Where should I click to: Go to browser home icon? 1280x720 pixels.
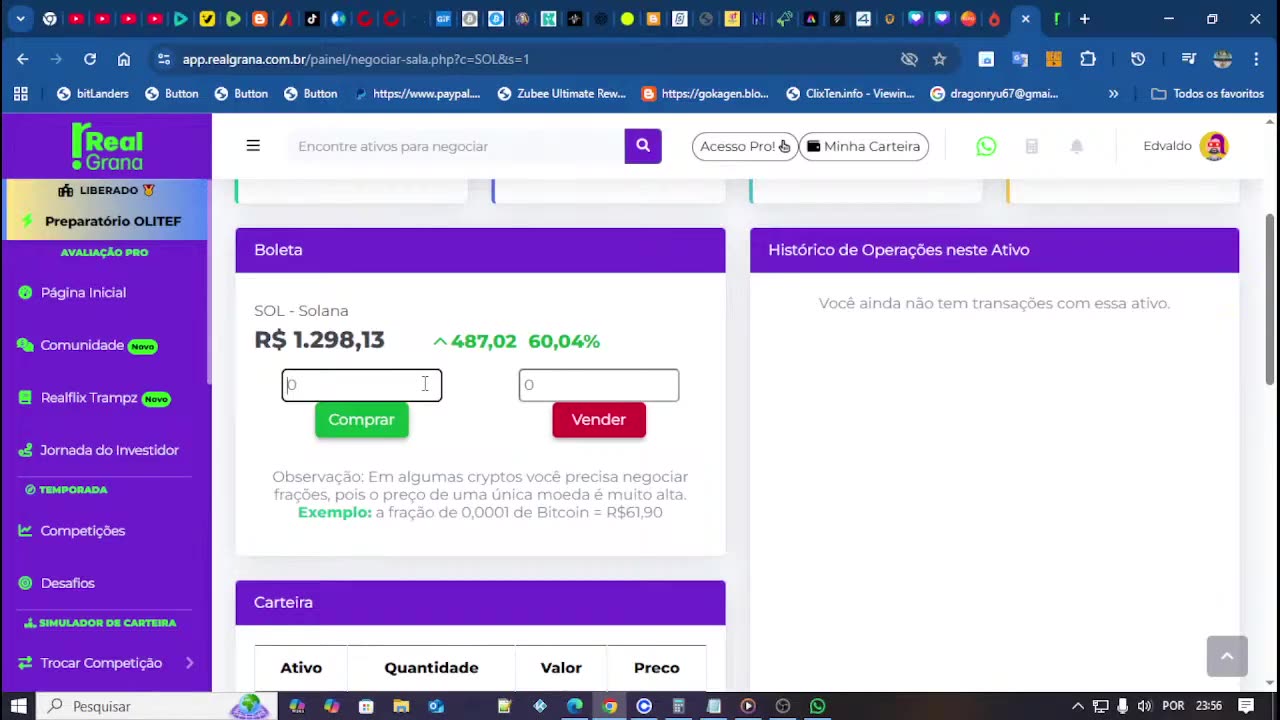124,59
